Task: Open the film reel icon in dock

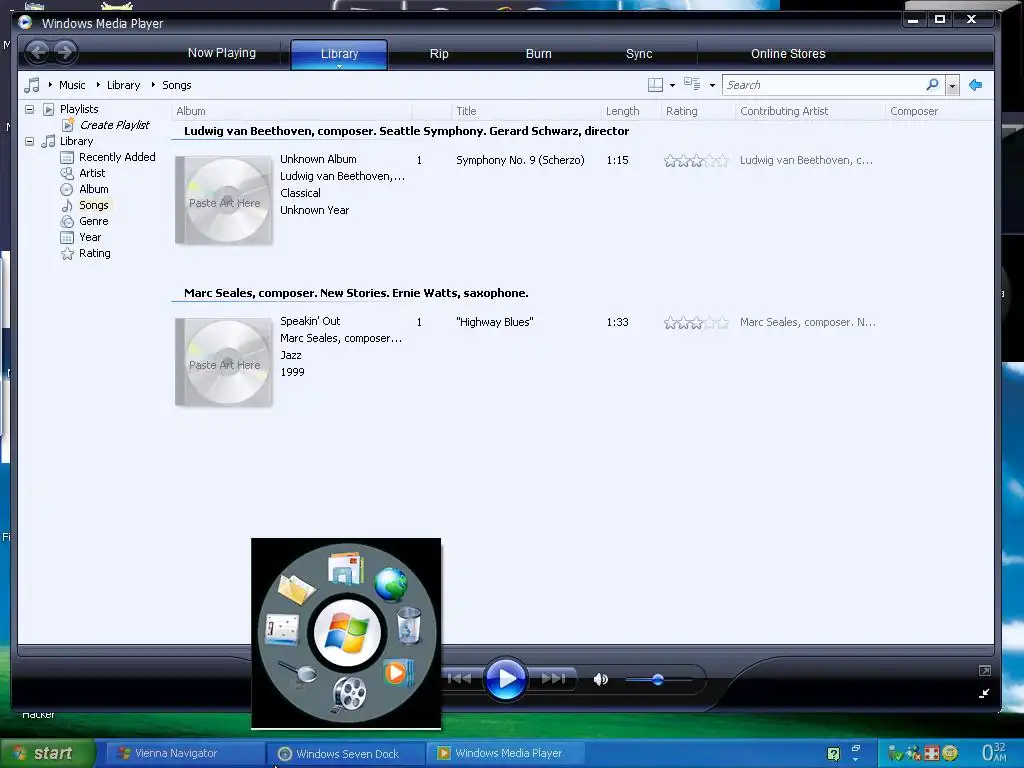Action: [348, 695]
